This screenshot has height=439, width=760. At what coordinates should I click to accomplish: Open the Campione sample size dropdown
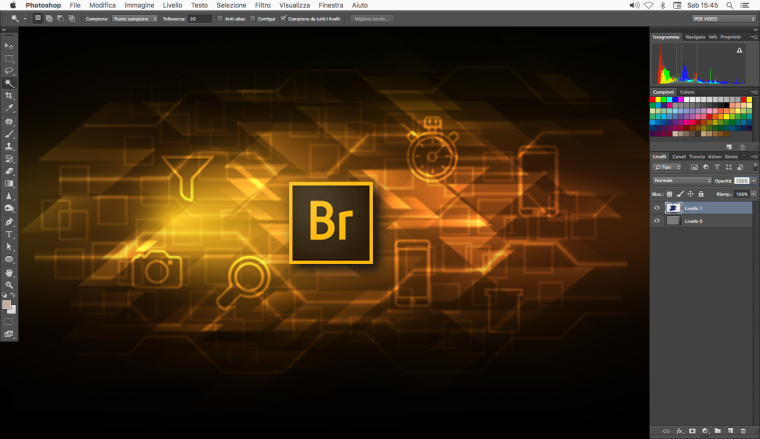pos(135,18)
